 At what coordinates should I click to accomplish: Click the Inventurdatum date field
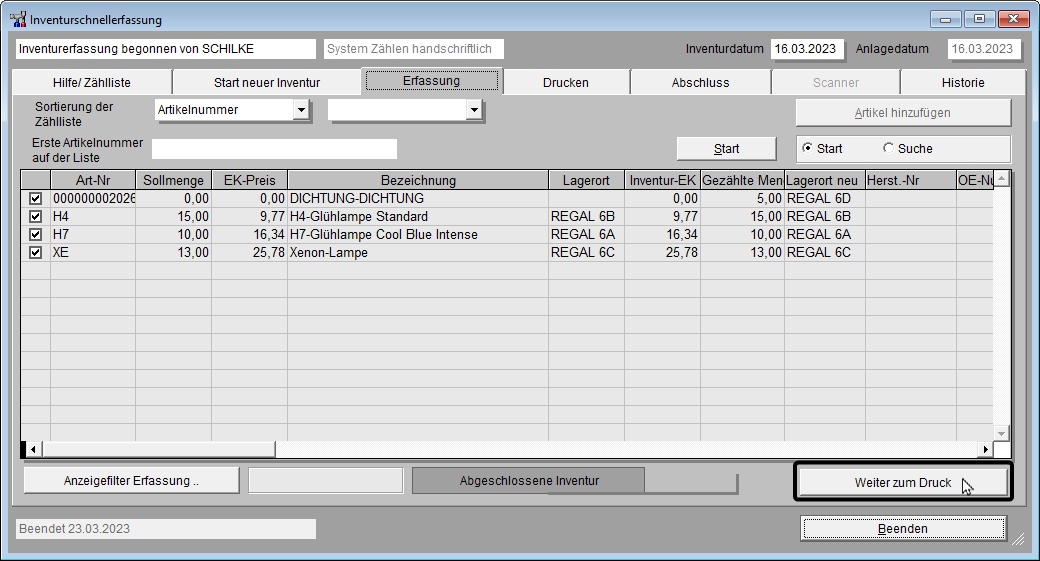pos(807,48)
